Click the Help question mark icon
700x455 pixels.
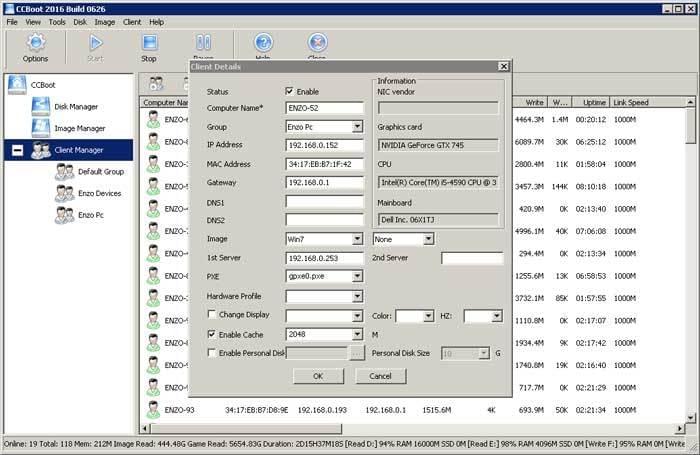(x=263, y=43)
